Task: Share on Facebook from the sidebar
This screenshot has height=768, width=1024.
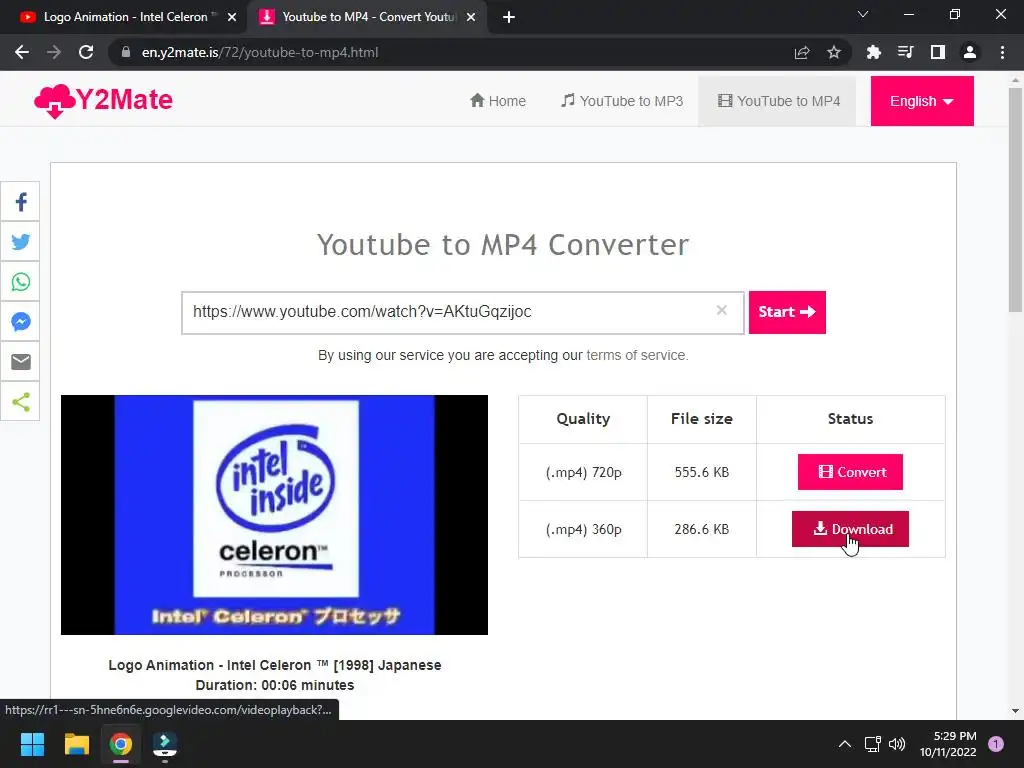Action: [20, 202]
